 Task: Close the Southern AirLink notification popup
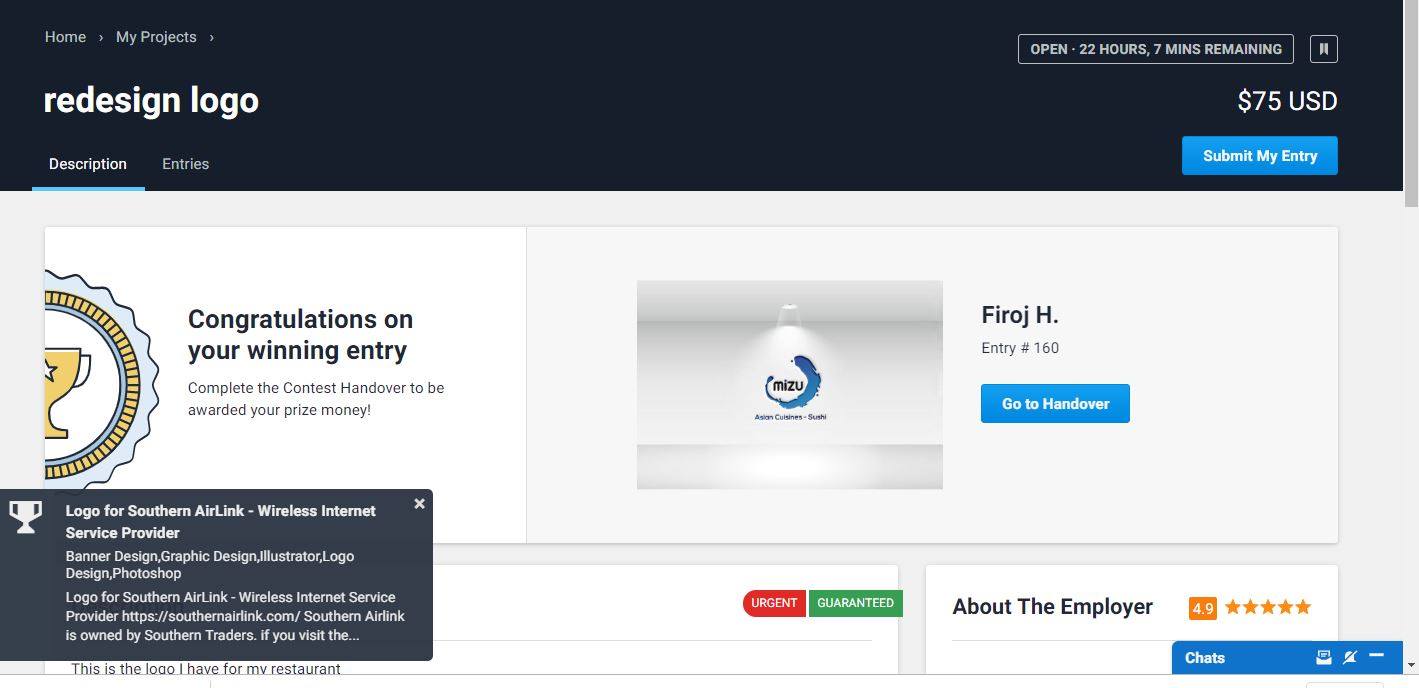click(419, 504)
